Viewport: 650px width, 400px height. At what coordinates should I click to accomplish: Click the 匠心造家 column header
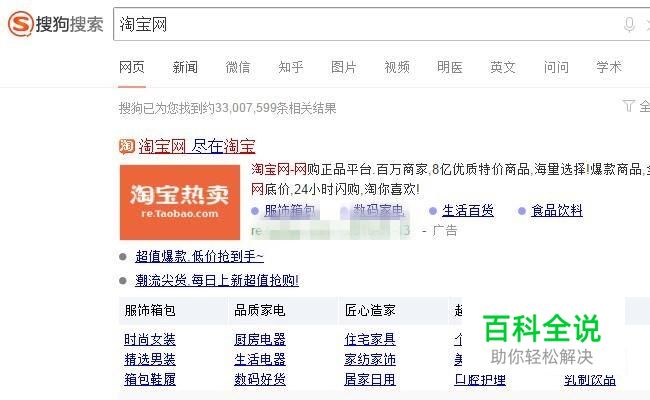tap(370, 310)
